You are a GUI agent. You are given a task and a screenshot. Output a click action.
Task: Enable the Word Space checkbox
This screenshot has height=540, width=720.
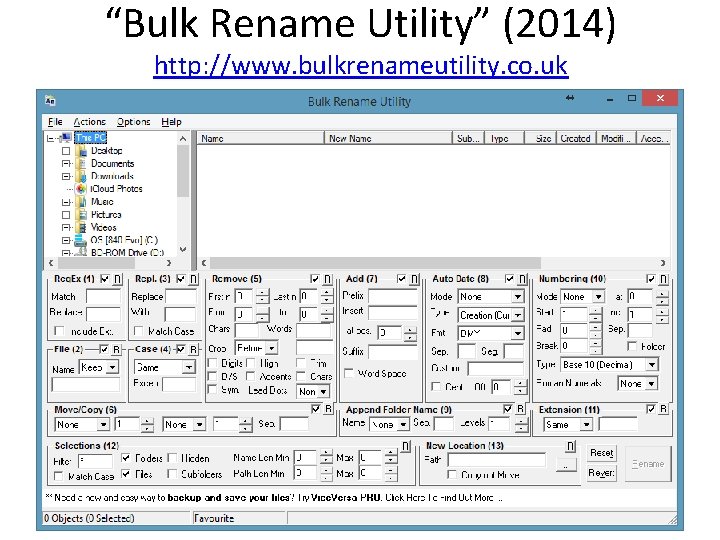click(x=349, y=373)
